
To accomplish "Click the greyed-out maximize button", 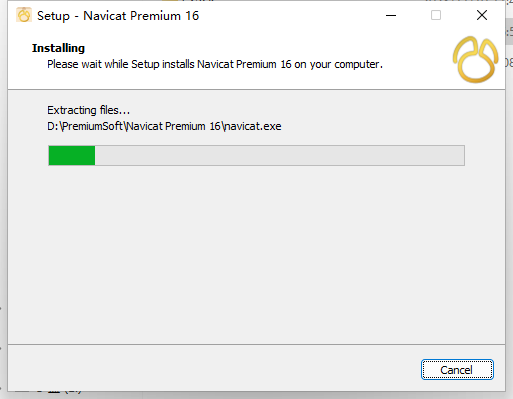I will (436, 15).
